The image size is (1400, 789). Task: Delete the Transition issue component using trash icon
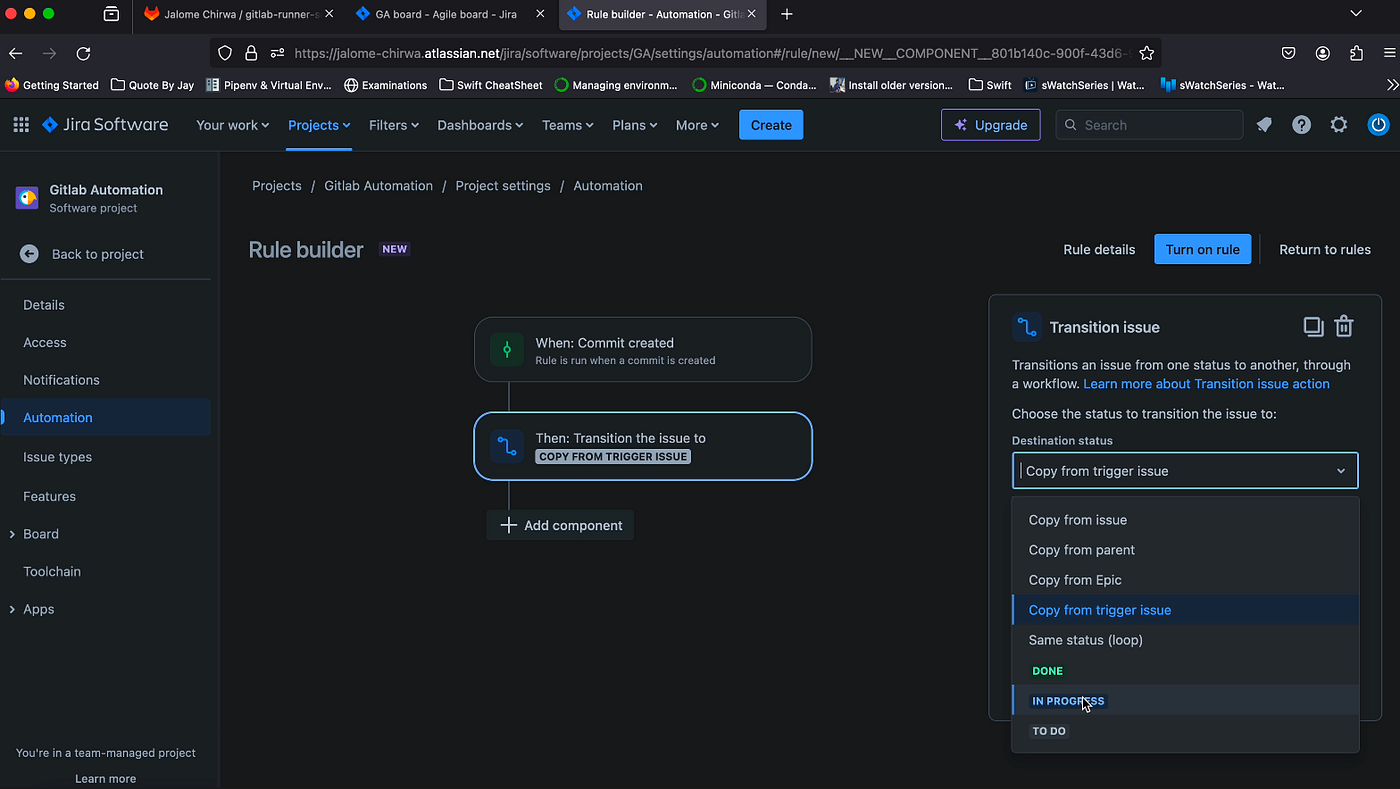pyautogui.click(x=1343, y=326)
